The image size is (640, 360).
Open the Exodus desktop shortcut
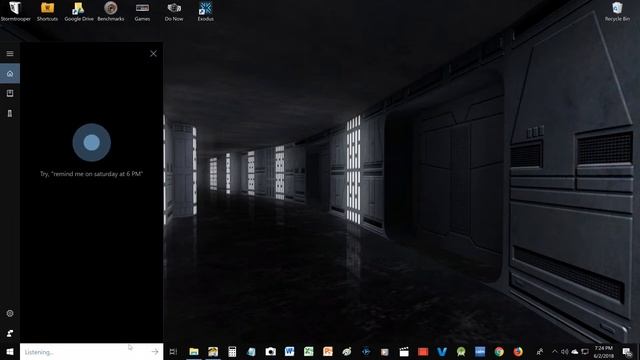click(205, 11)
